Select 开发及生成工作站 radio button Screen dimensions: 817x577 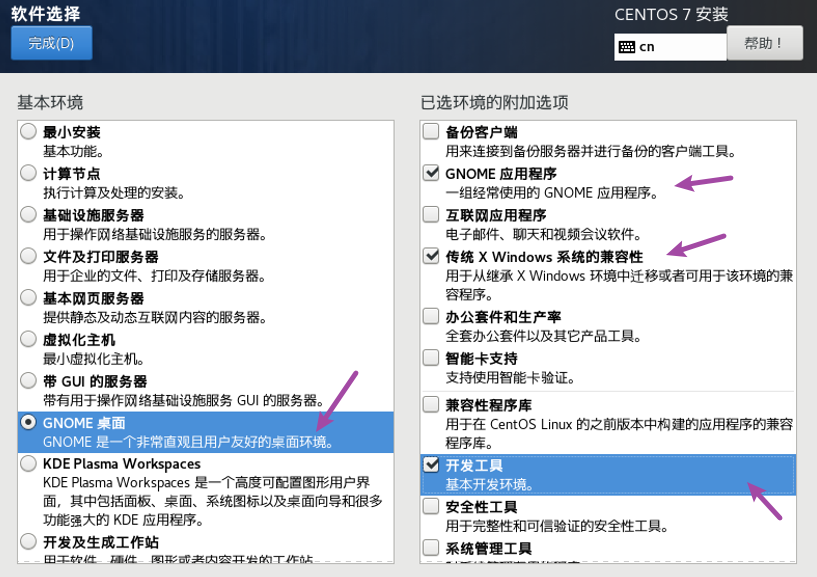coord(29,542)
